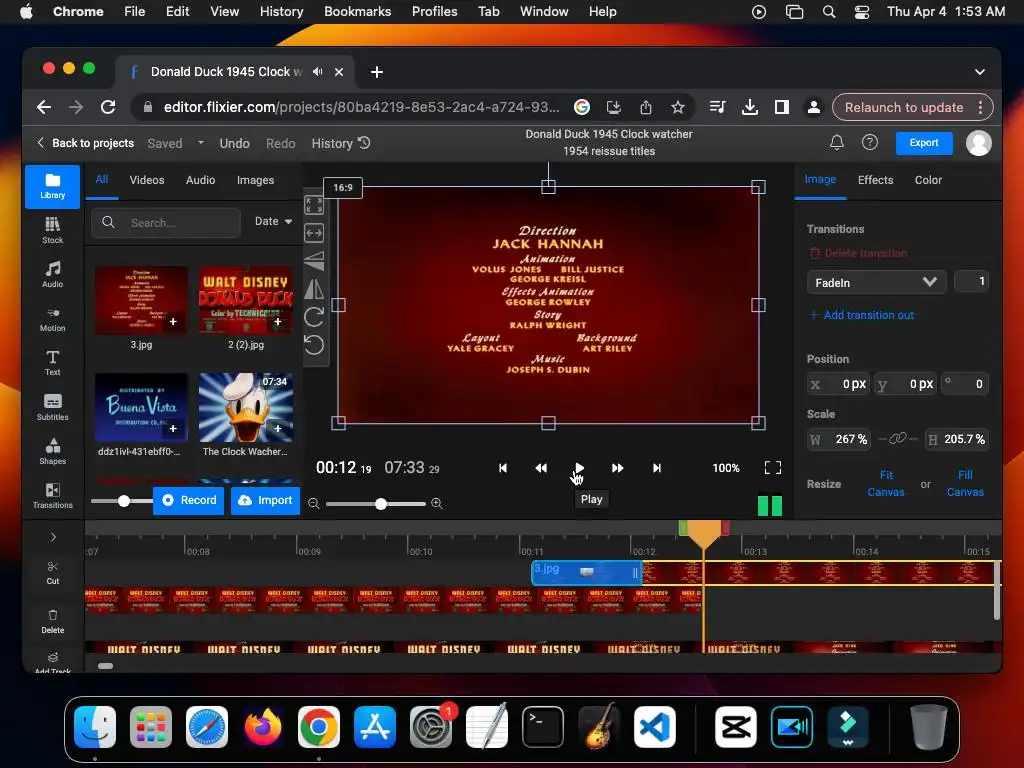Switch to the Effects tab
This screenshot has width=1024, height=768.
point(875,180)
